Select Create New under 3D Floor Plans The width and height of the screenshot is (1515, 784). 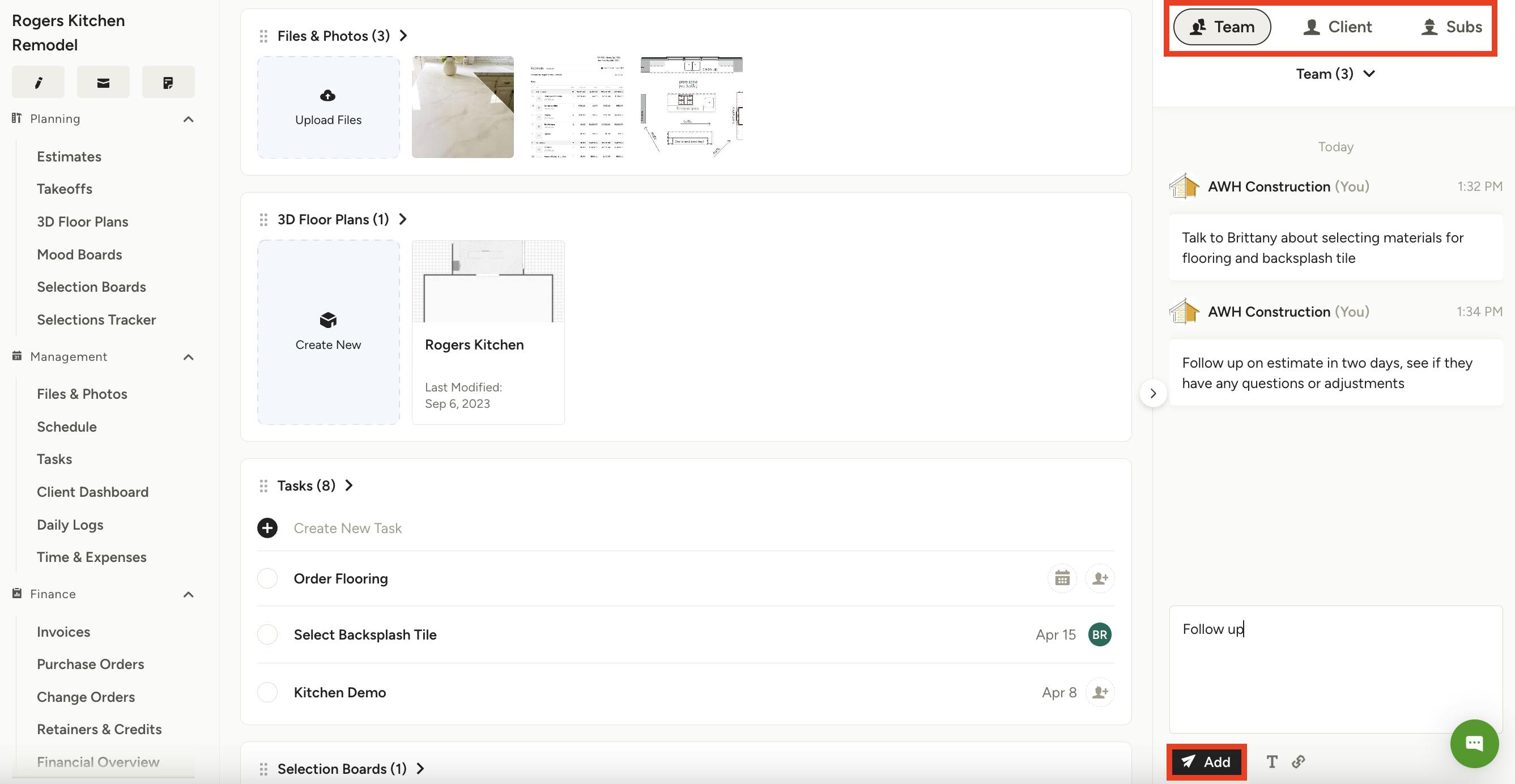click(x=327, y=331)
